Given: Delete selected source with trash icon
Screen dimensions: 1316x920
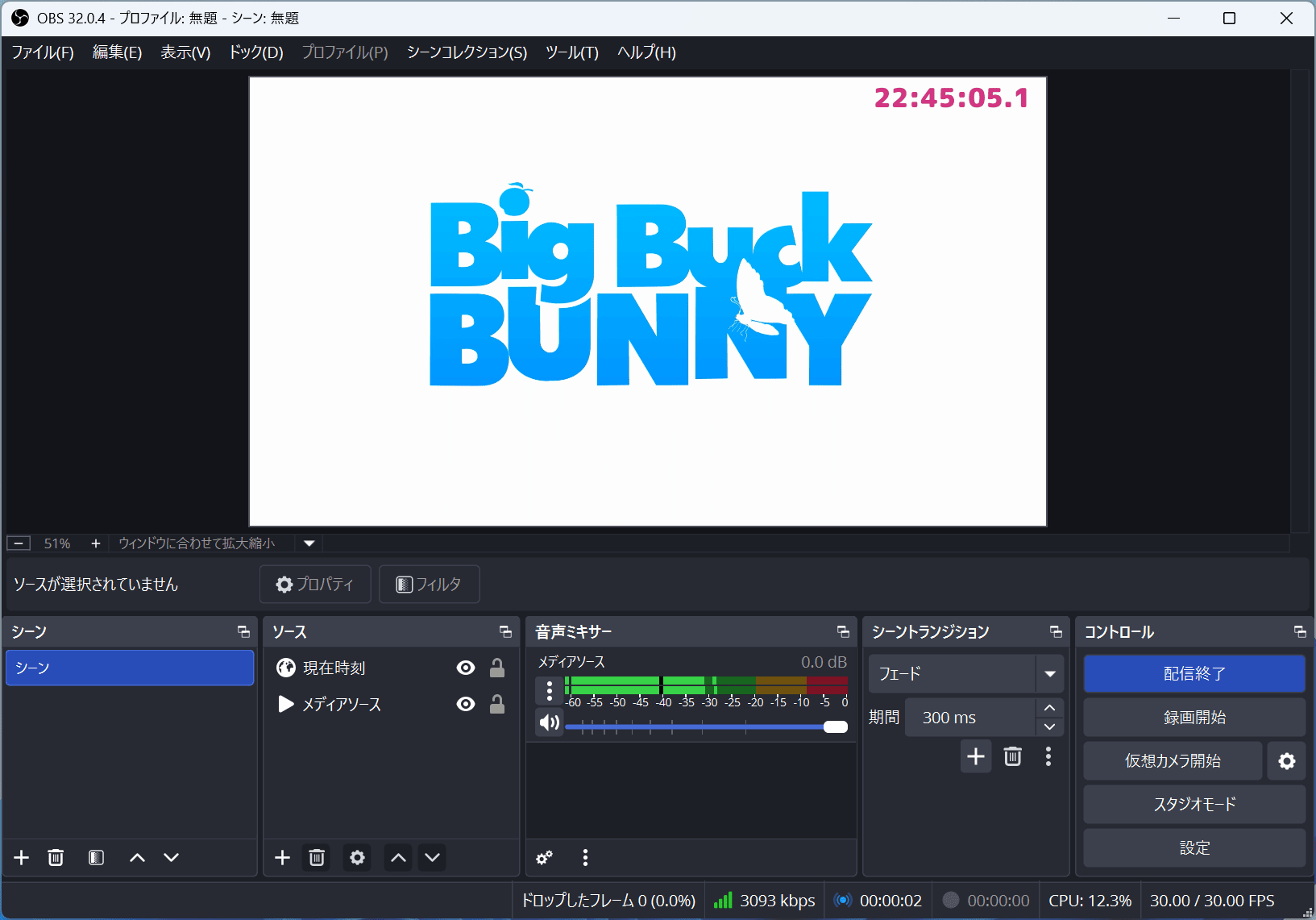Looking at the screenshot, I should click(x=317, y=857).
